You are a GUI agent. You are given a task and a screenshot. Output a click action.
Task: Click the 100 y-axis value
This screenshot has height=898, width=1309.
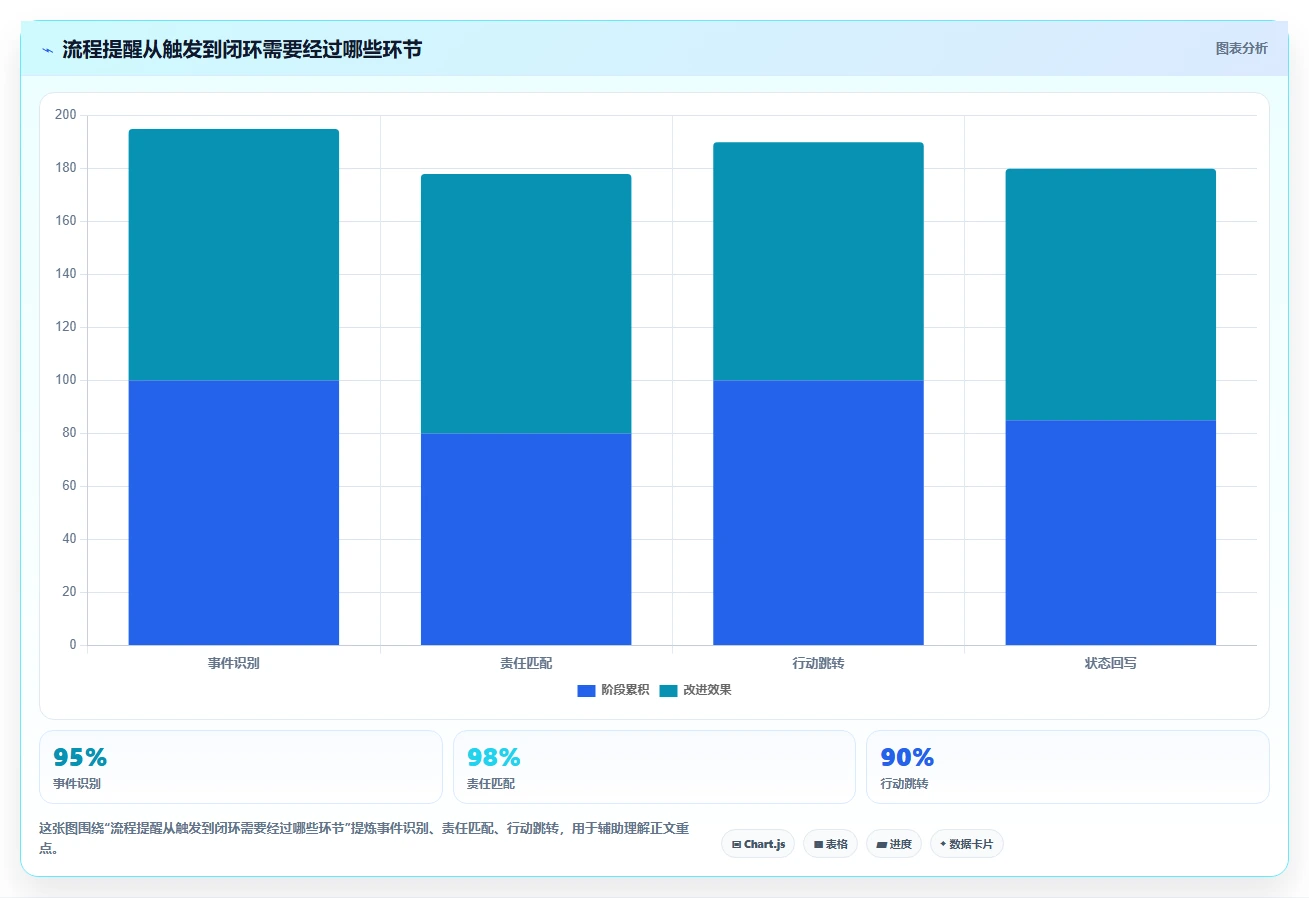66,380
